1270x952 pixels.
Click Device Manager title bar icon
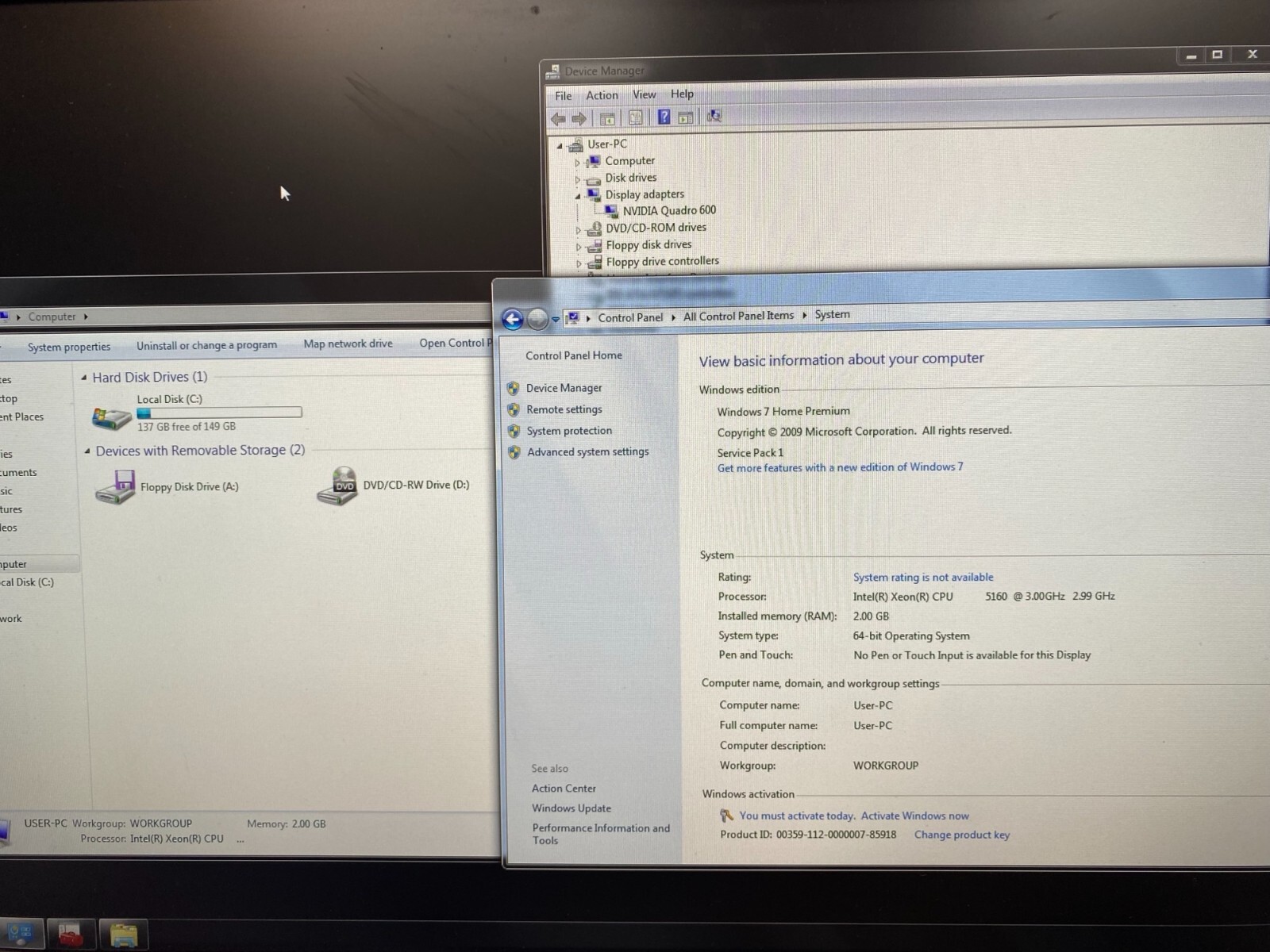[x=553, y=72]
